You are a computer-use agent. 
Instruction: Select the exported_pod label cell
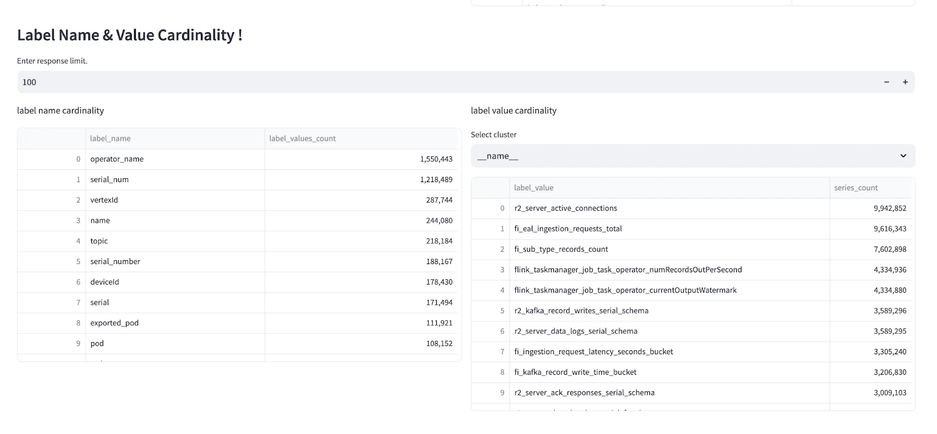pyautogui.click(x=174, y=323)
